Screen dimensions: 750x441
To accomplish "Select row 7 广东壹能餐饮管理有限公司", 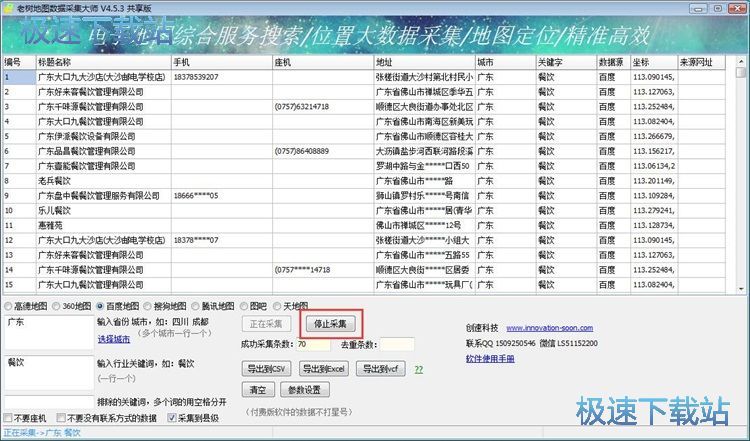I will (x=104, y=166).
